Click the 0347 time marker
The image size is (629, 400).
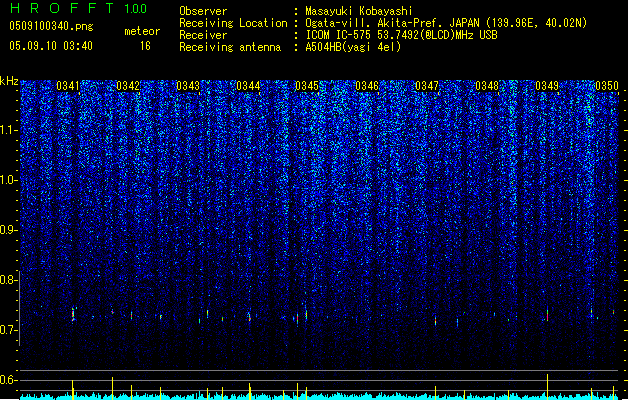pyautogui.click(x=427, y=86)
